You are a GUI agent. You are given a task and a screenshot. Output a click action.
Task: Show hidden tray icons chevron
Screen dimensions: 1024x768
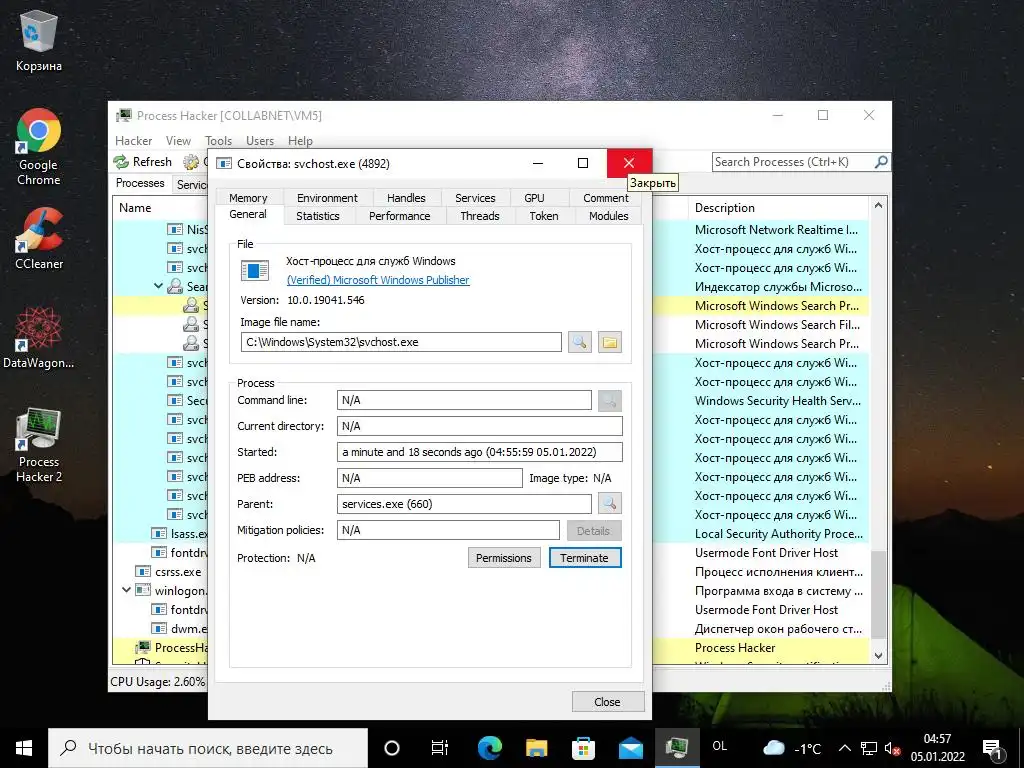tap(844, 748)
